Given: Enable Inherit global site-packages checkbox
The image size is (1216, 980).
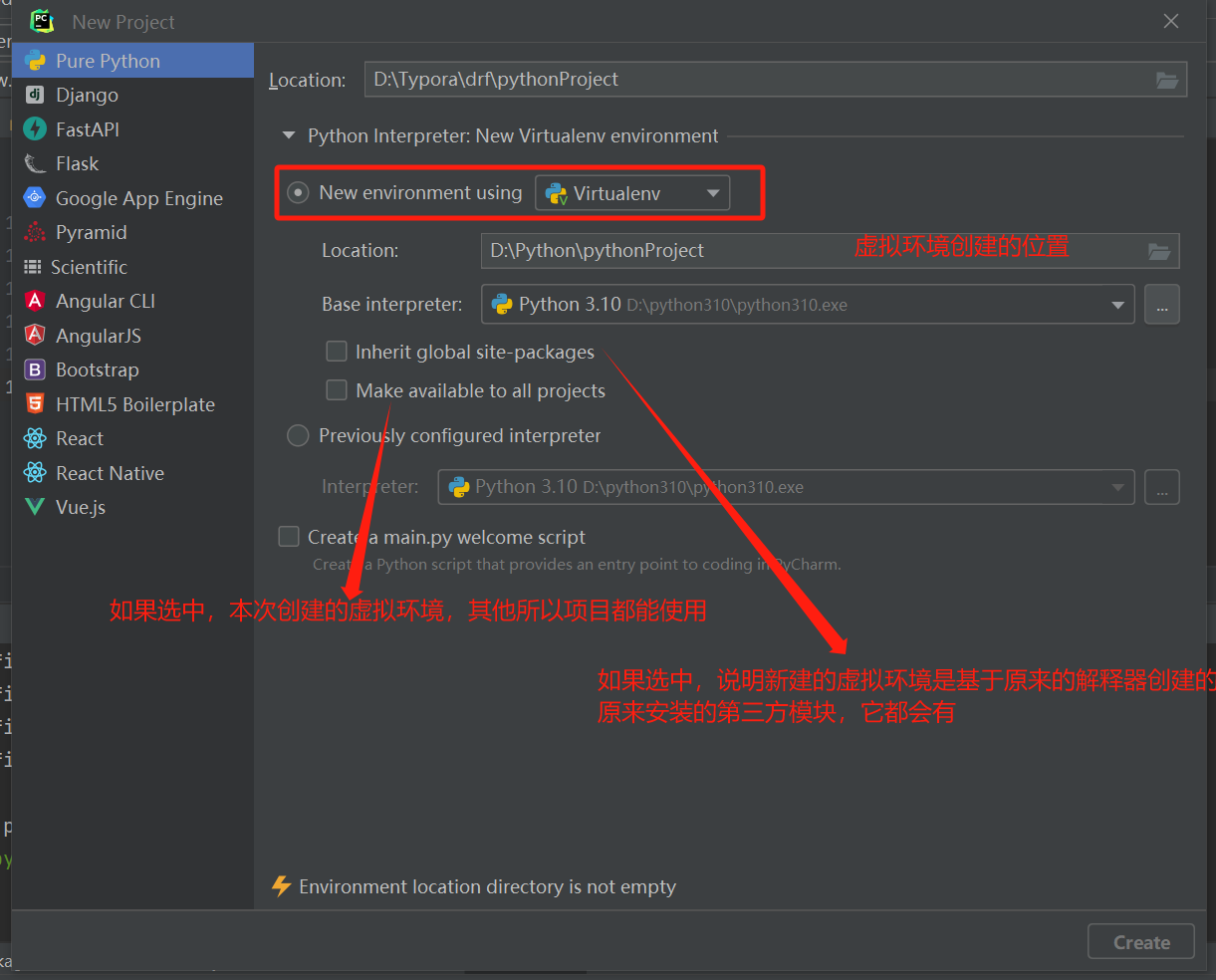Looking at the screenshot, I should (x=337, y=352).
